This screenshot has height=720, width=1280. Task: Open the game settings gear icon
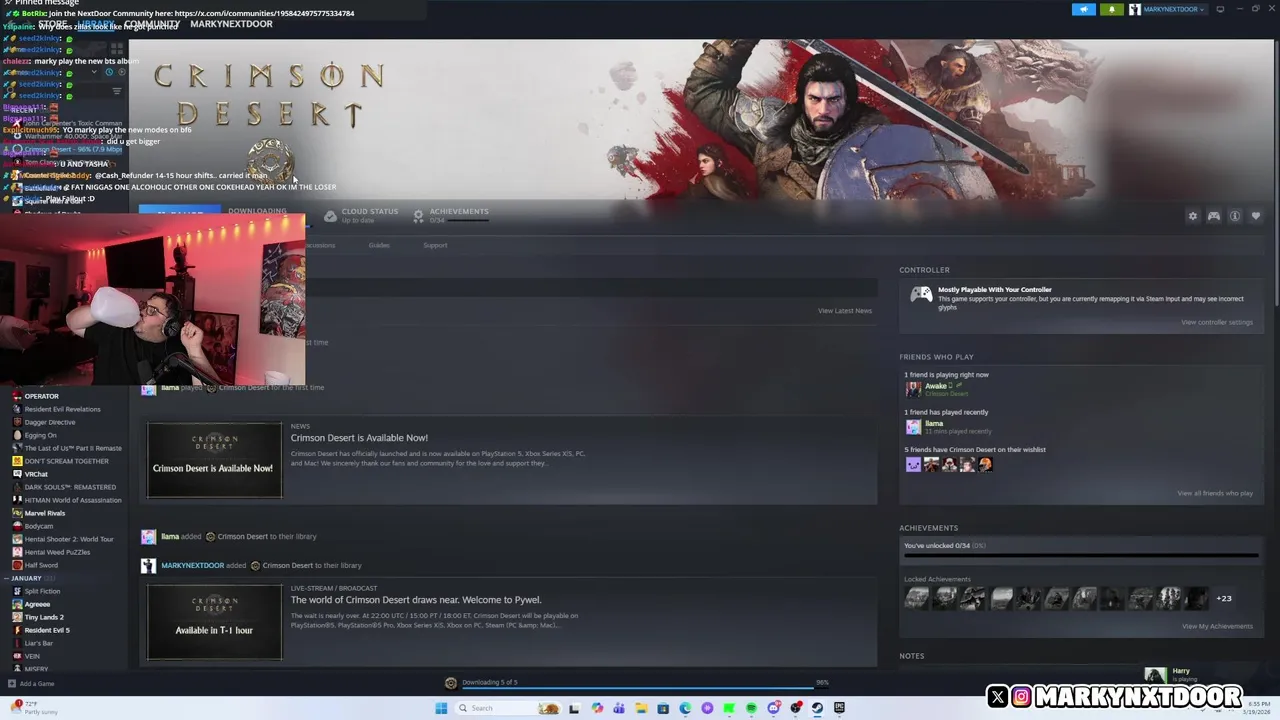pyautogui.click(x=1192, y=216)
